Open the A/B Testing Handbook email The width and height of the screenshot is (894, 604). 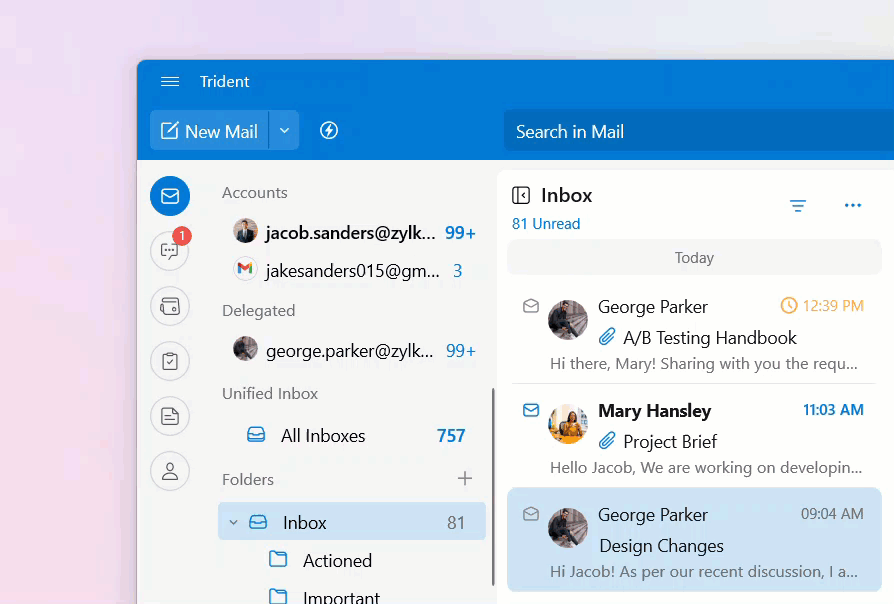pyautogui.click(x=694, y=334)
